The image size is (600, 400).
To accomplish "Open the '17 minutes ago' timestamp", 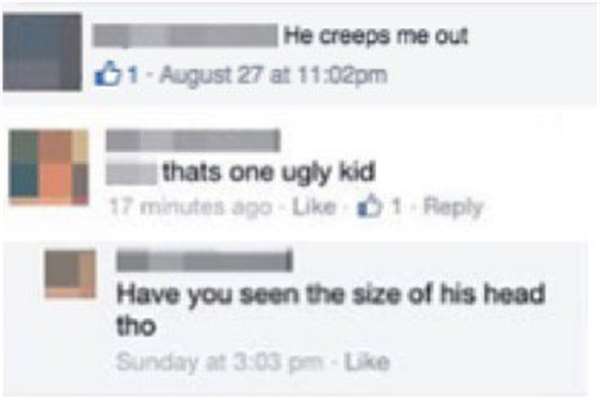I will 191,207.
